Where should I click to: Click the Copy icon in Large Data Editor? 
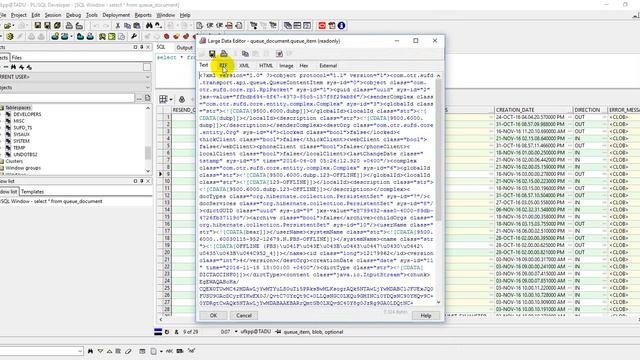click(x=245, y=53)
